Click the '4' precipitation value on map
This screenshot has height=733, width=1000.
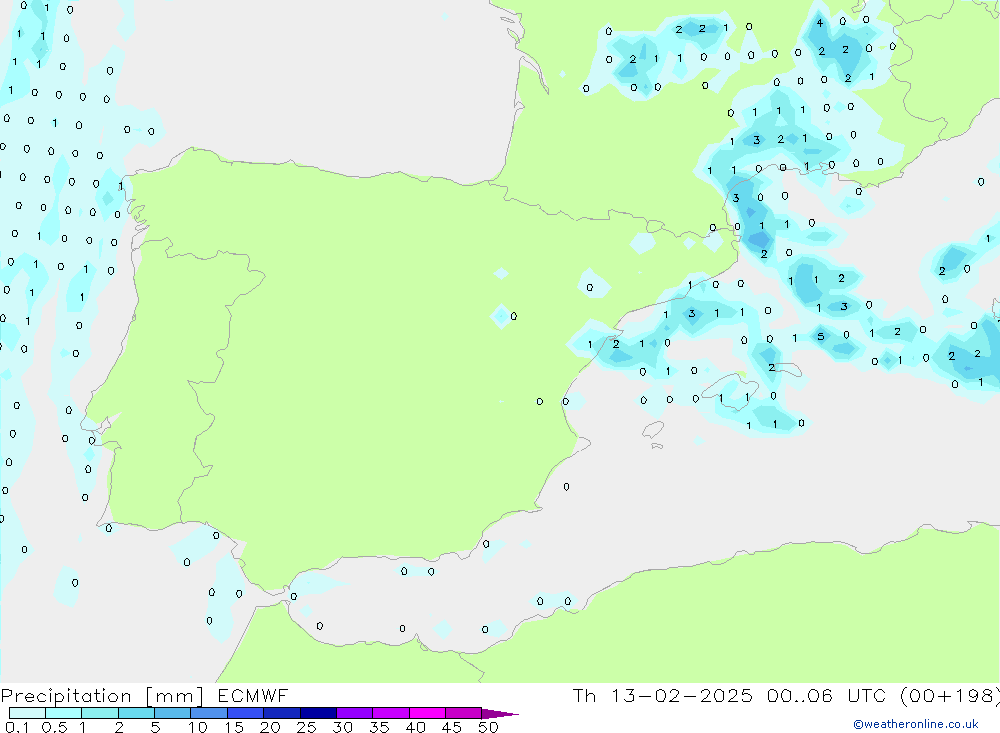point(820,23)
